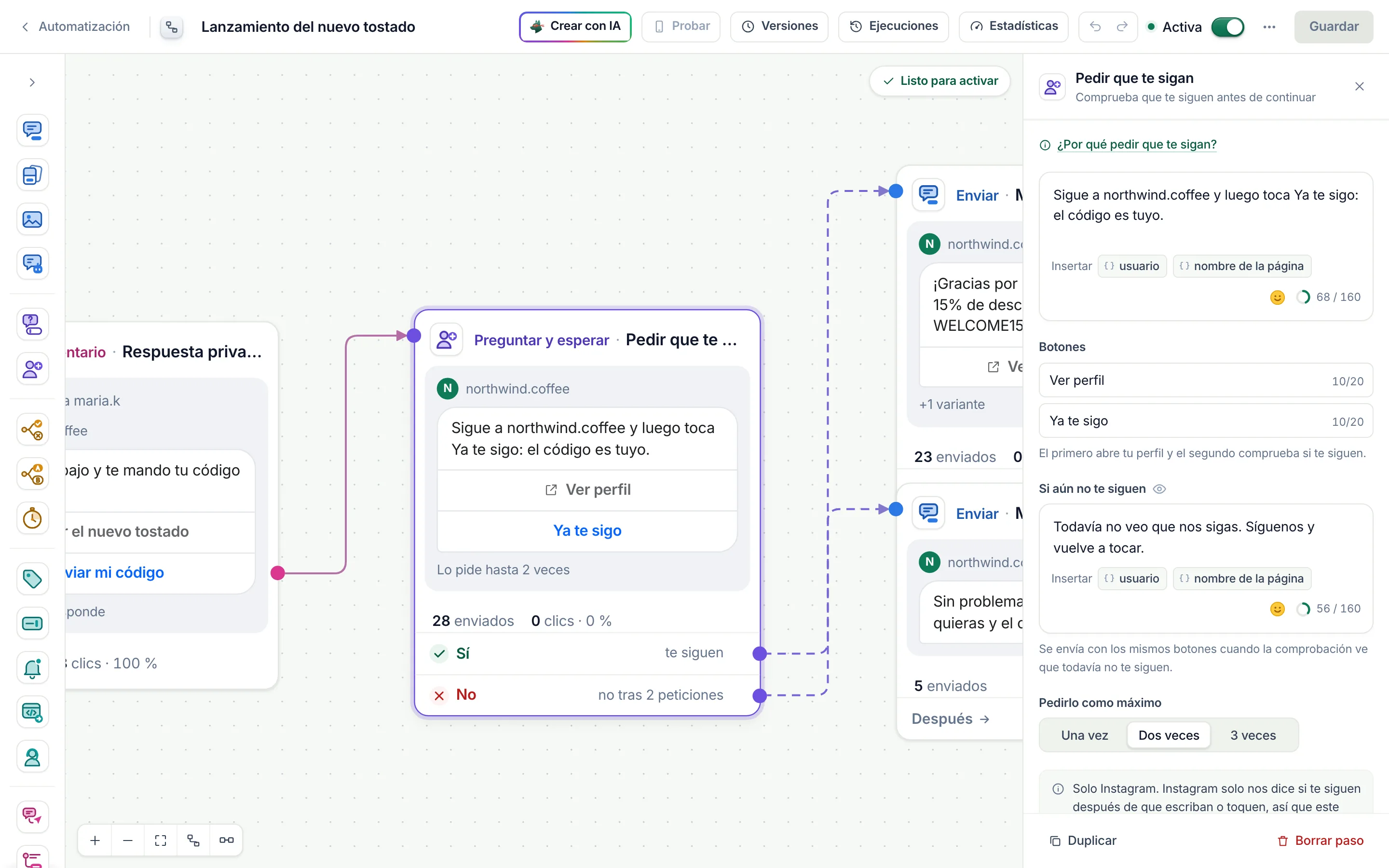Select 3 veces as maximum attempts
Image resolution: width=1389 pixels, height=868 pixels.
click(x=1253, y=735)
